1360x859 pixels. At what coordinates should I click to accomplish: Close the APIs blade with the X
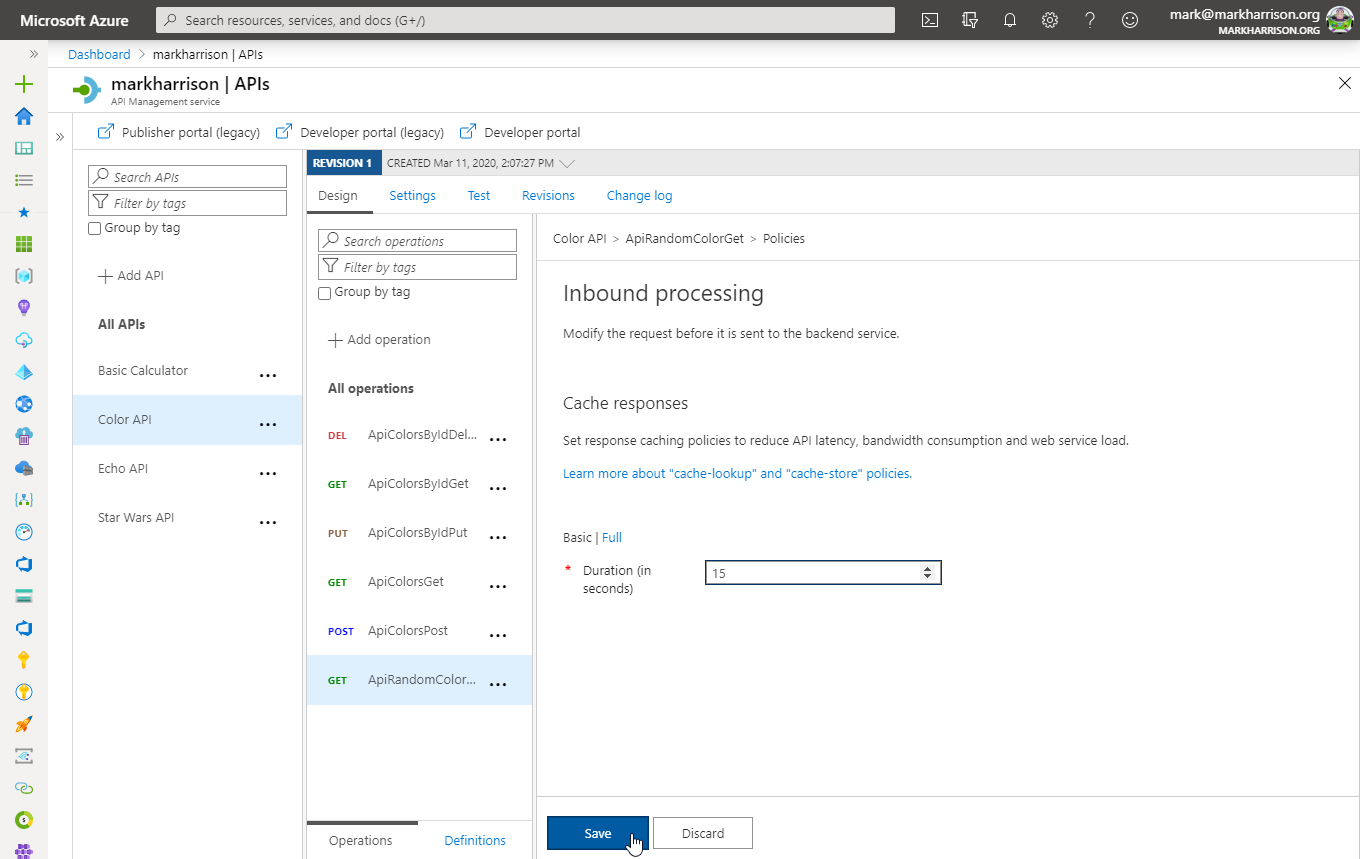pyautogui.click(x=1345, y=83)
